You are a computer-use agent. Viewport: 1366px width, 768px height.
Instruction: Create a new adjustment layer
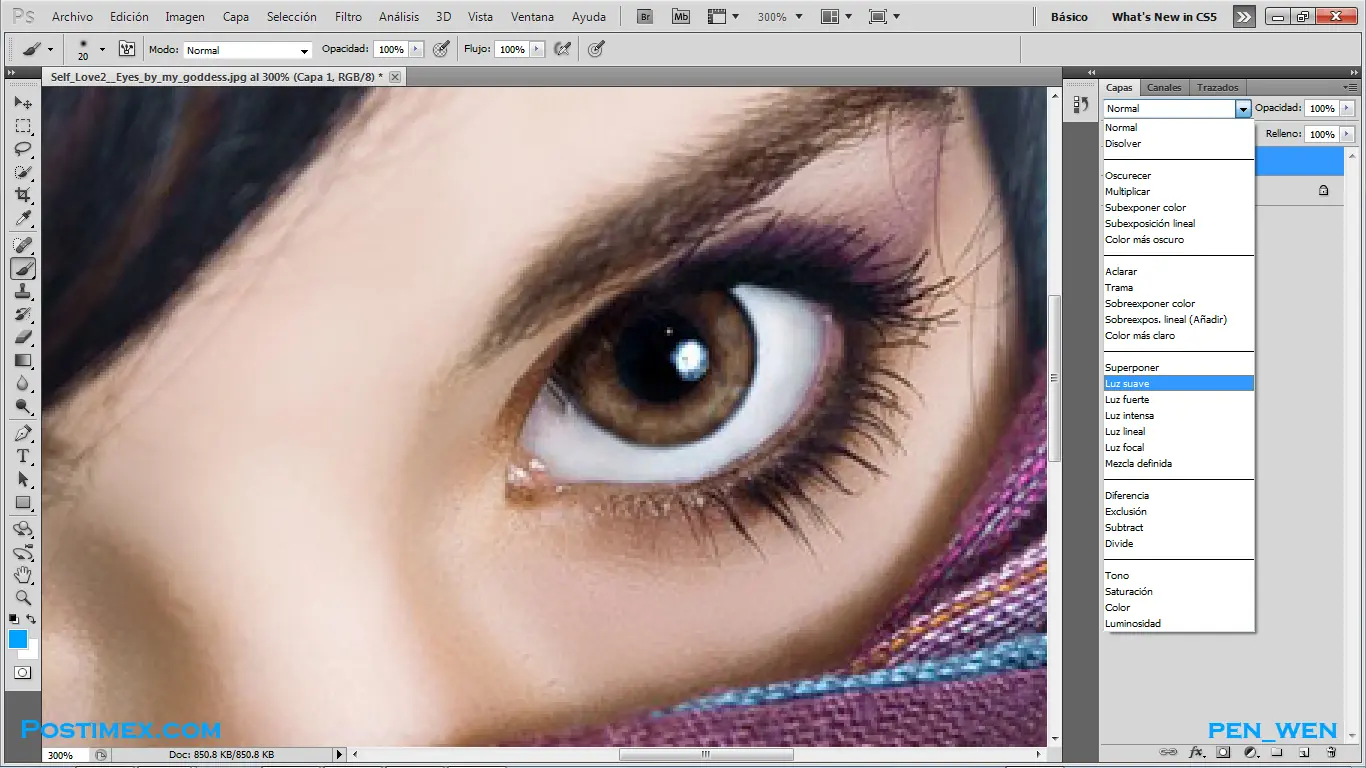tap(1250, 752)
